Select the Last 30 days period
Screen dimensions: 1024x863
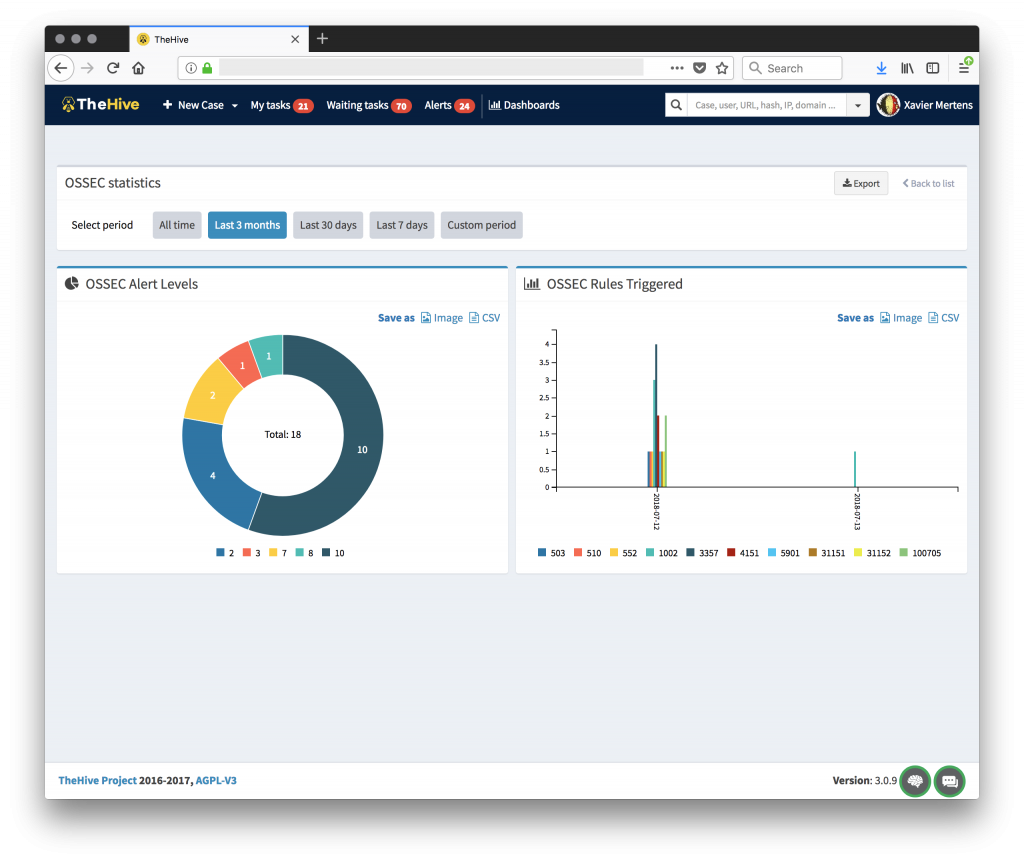328,225
